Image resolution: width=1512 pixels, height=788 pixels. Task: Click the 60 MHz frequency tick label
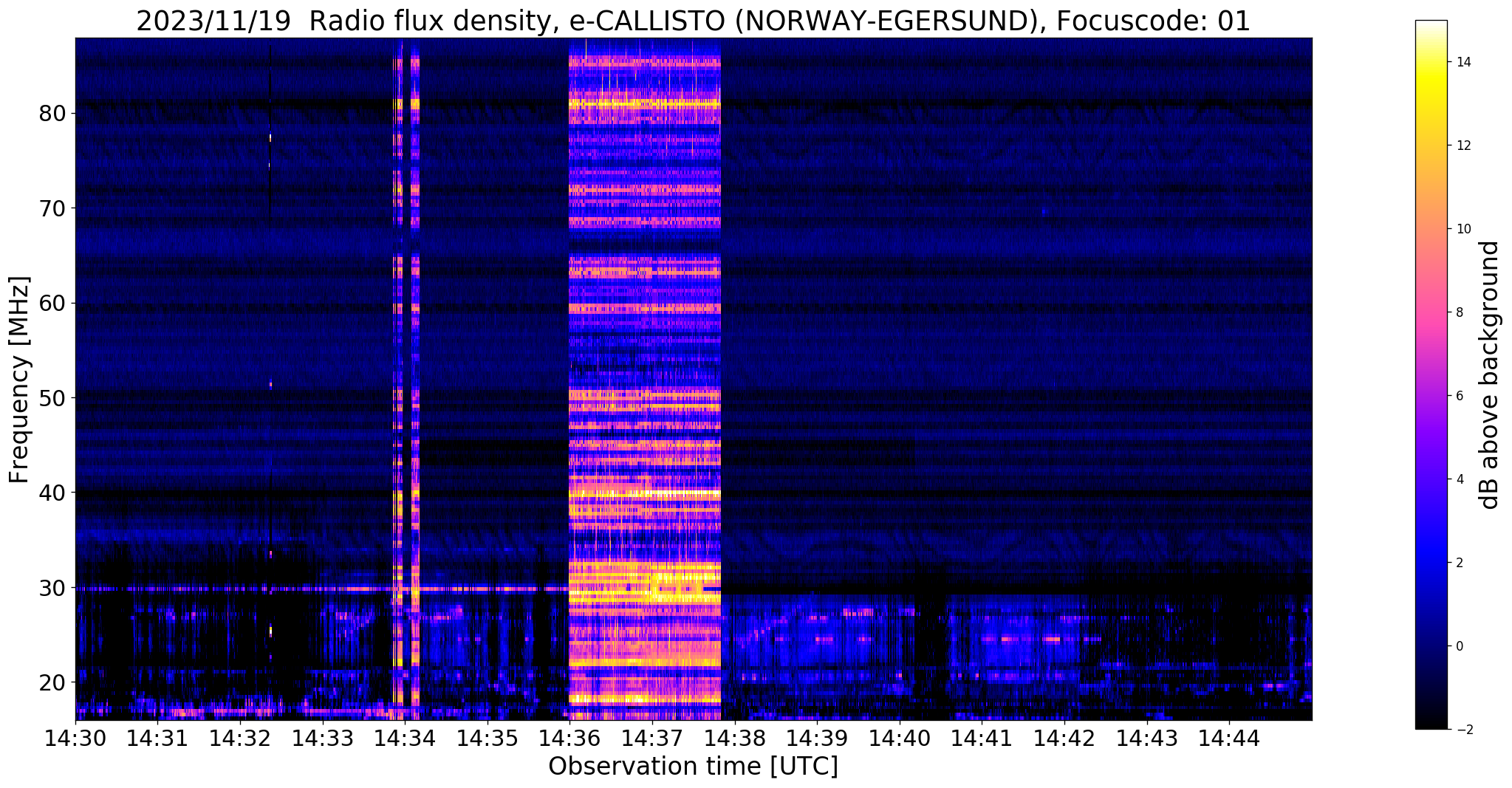coord(52,303)
